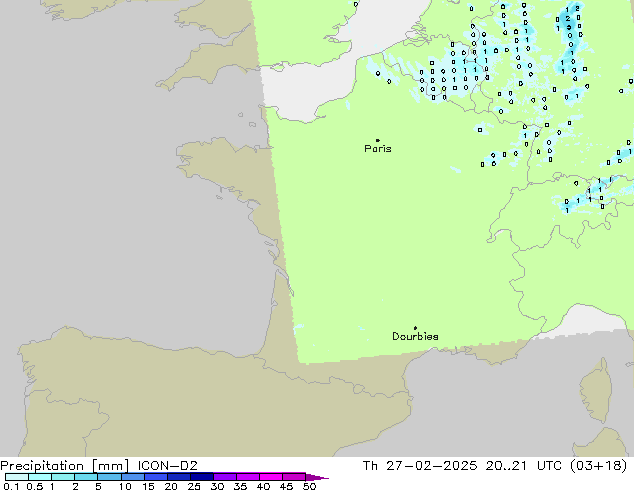Click the (03+18) forecast run label

[598, 466]
